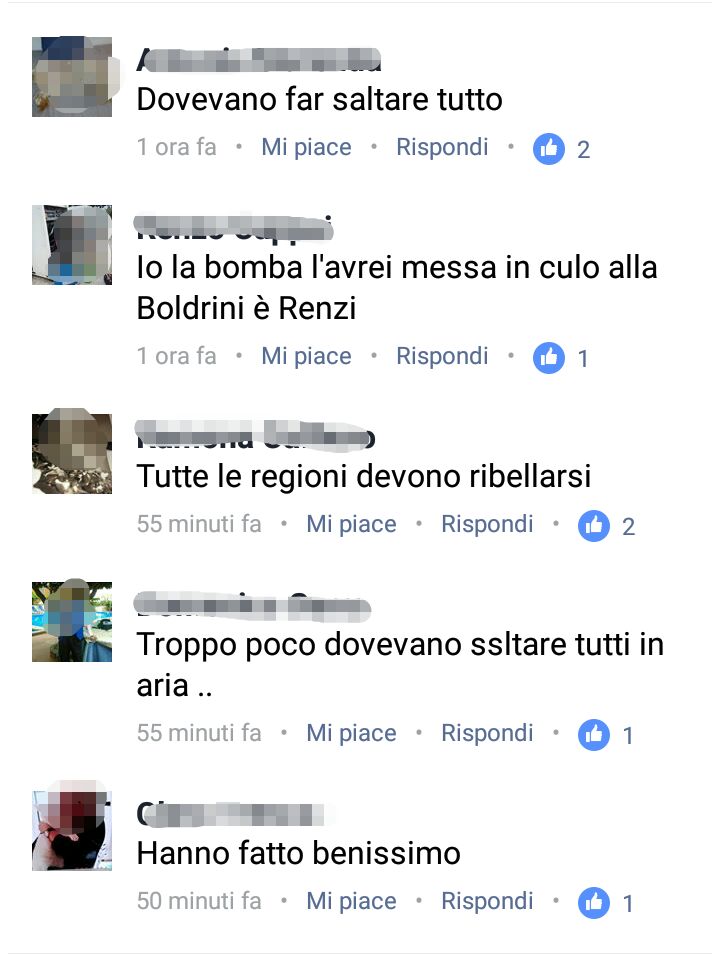Click like icon on the Boldrini comment

[x=548, y=358]
